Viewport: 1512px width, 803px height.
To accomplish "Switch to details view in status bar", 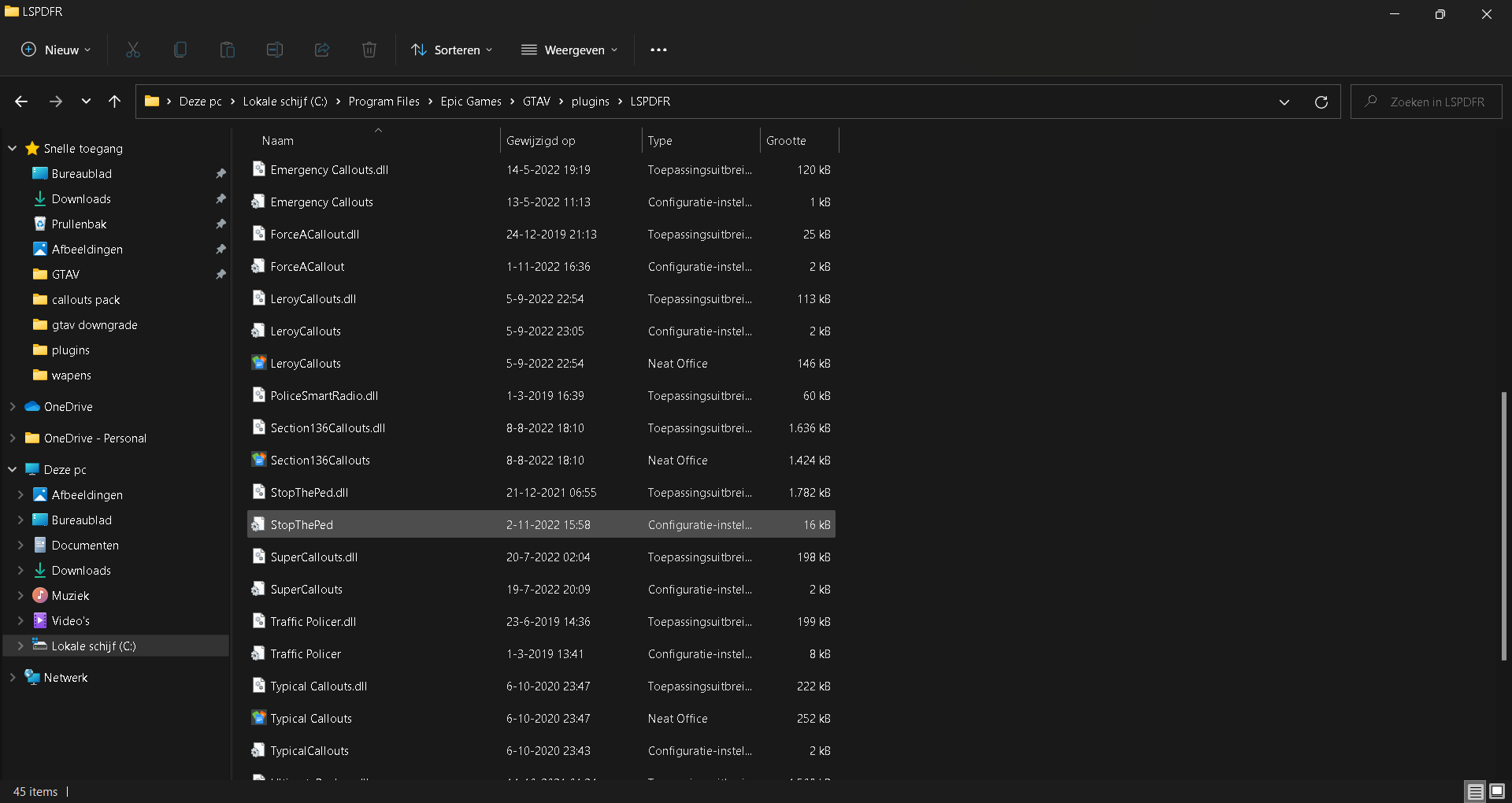I will [1475, 791].
